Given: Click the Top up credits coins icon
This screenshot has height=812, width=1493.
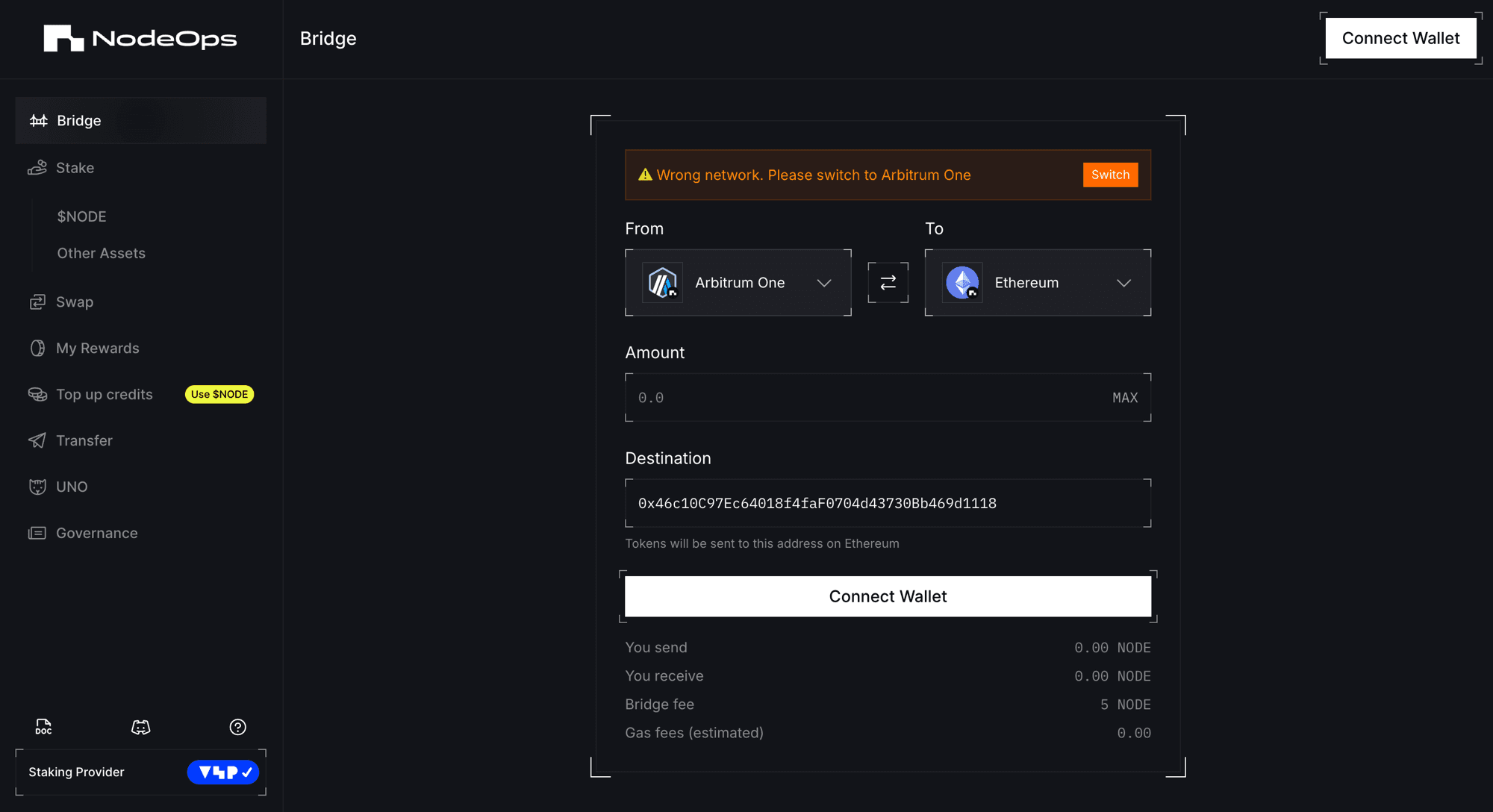Looking at the screenshot, I should point(37,395).
